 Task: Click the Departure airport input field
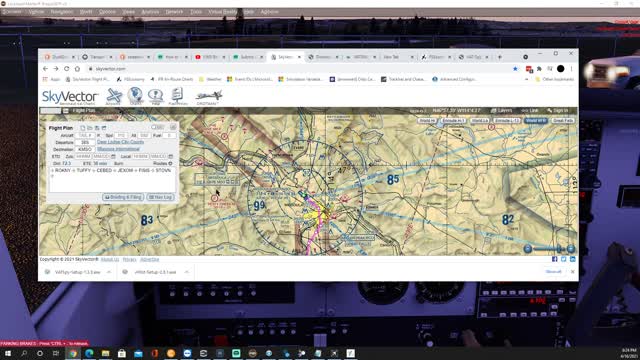[85, 142]
